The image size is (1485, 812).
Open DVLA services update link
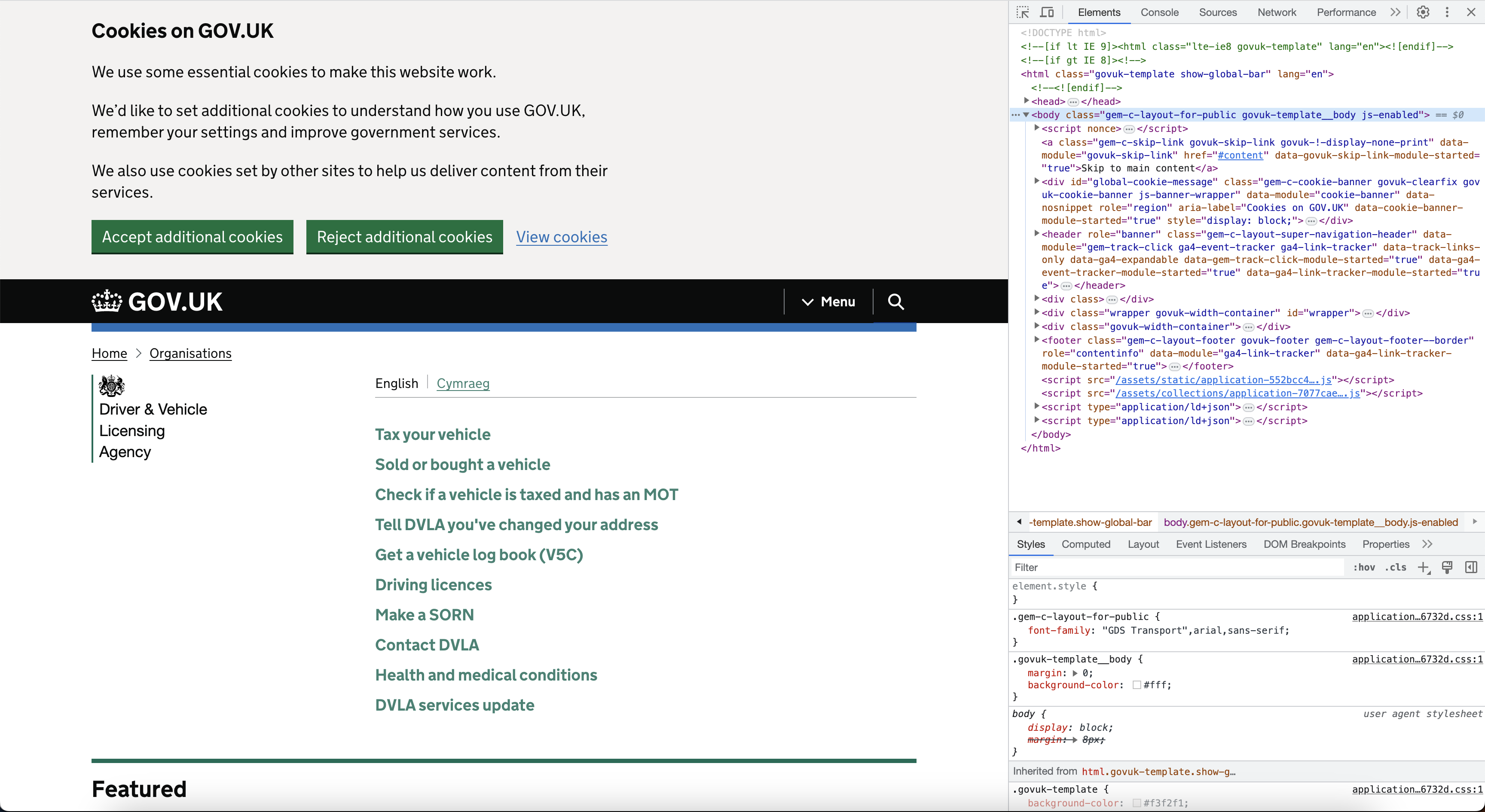pyautogui.click(x=454, y=705)
